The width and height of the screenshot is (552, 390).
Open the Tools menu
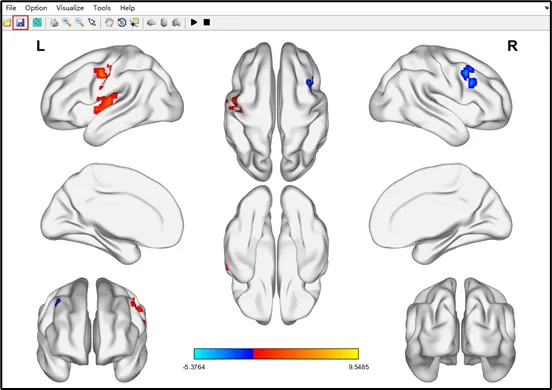(x=102, y=8)
